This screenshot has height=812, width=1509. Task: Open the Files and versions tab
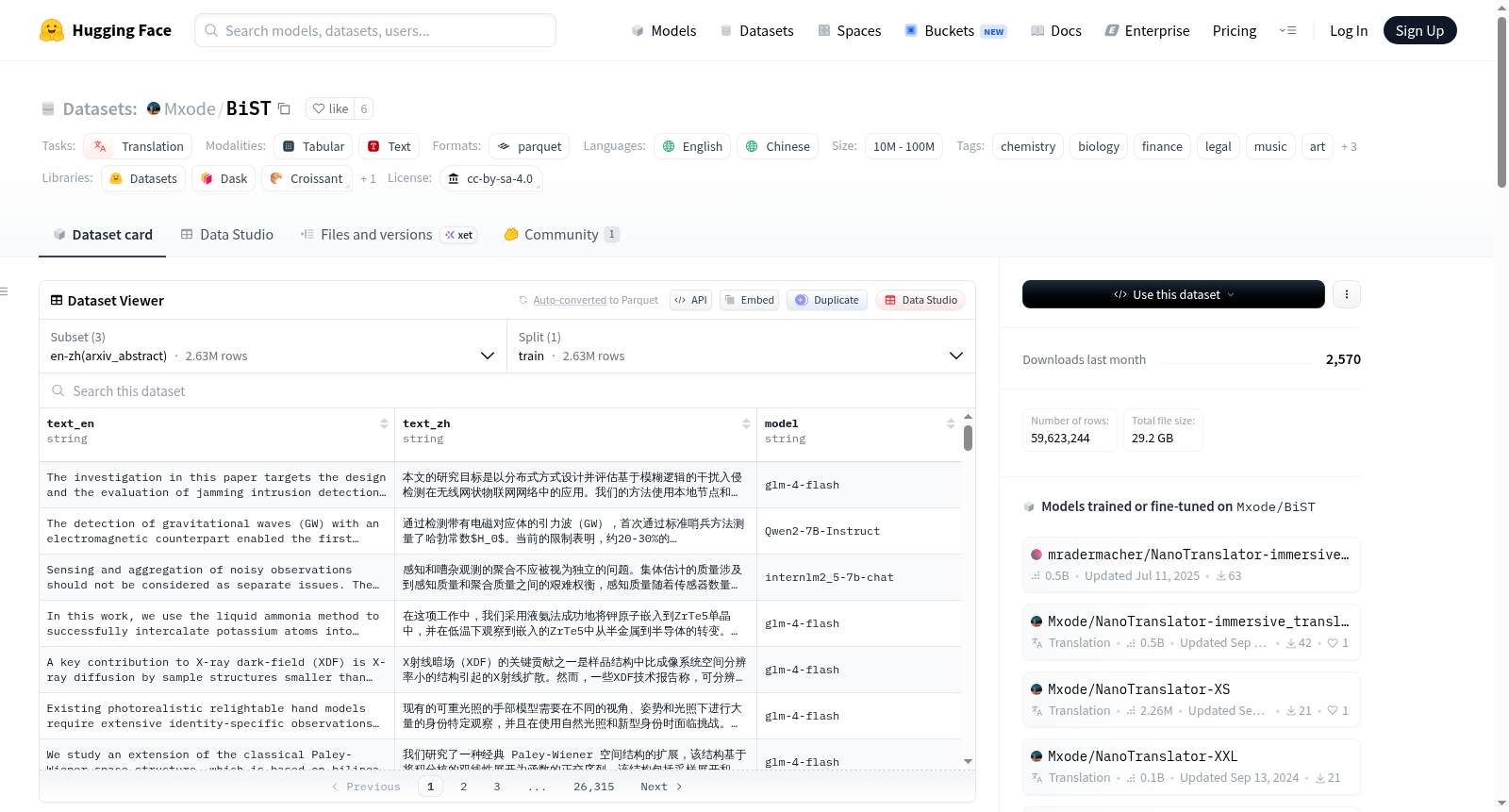coord(388,235)
